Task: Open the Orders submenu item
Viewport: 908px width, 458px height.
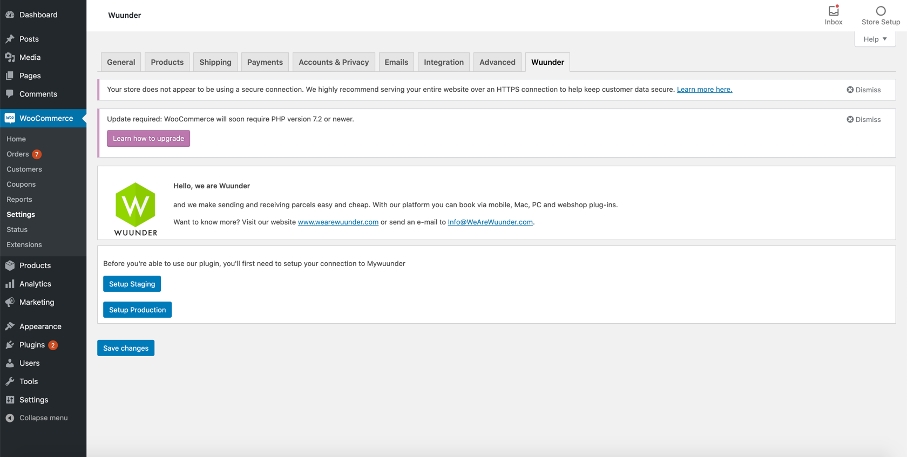Action: [x=18, y=154]
